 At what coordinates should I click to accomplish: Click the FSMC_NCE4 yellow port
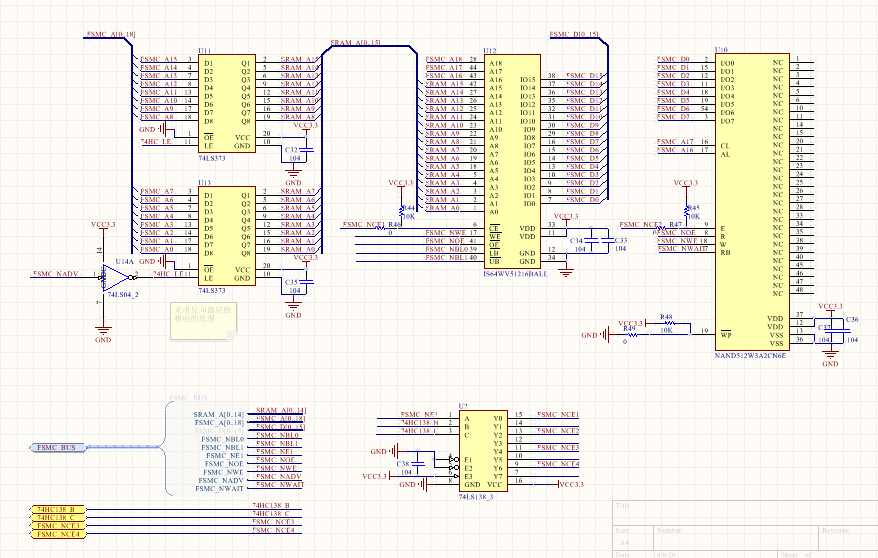point(58,534)
